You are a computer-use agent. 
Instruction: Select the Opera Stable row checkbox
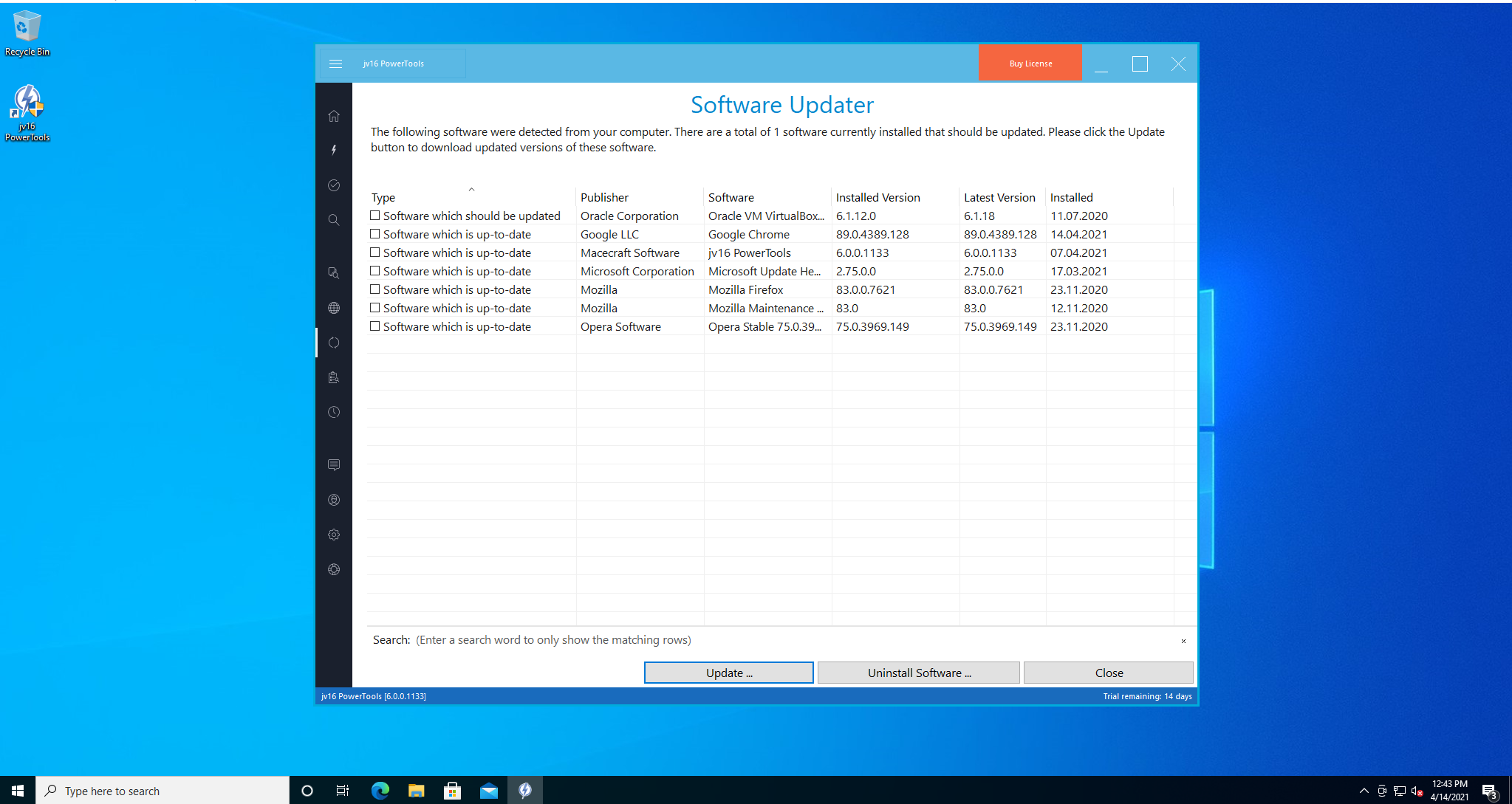click(375, 326)
